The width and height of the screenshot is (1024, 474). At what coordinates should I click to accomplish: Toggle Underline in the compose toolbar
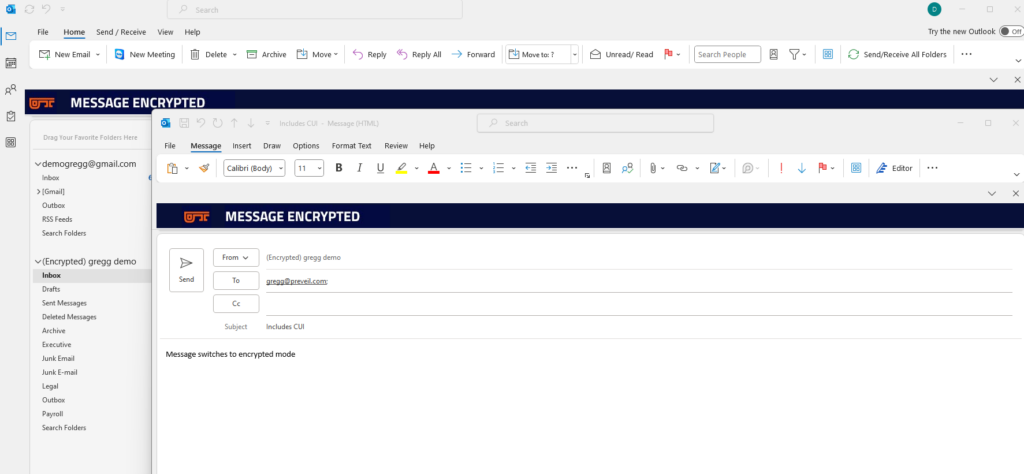(380, 168)
